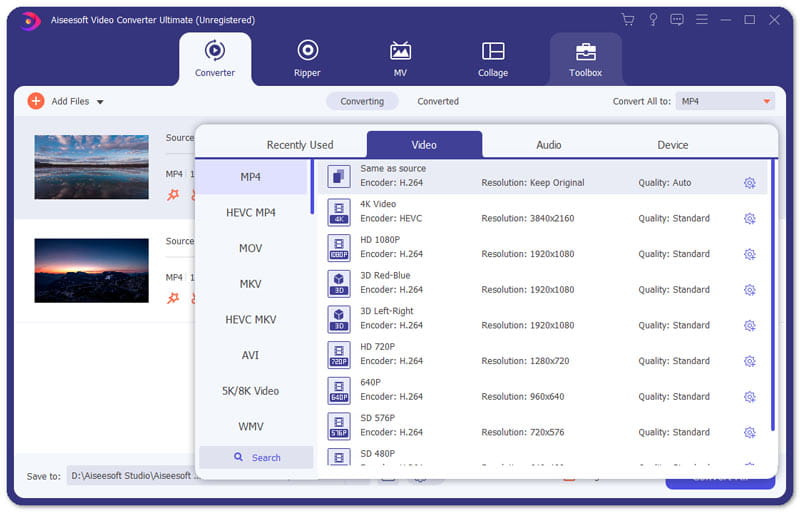Select WMV format
The width and height of the screenshot is (800, 512).
[x=251, y=427]
